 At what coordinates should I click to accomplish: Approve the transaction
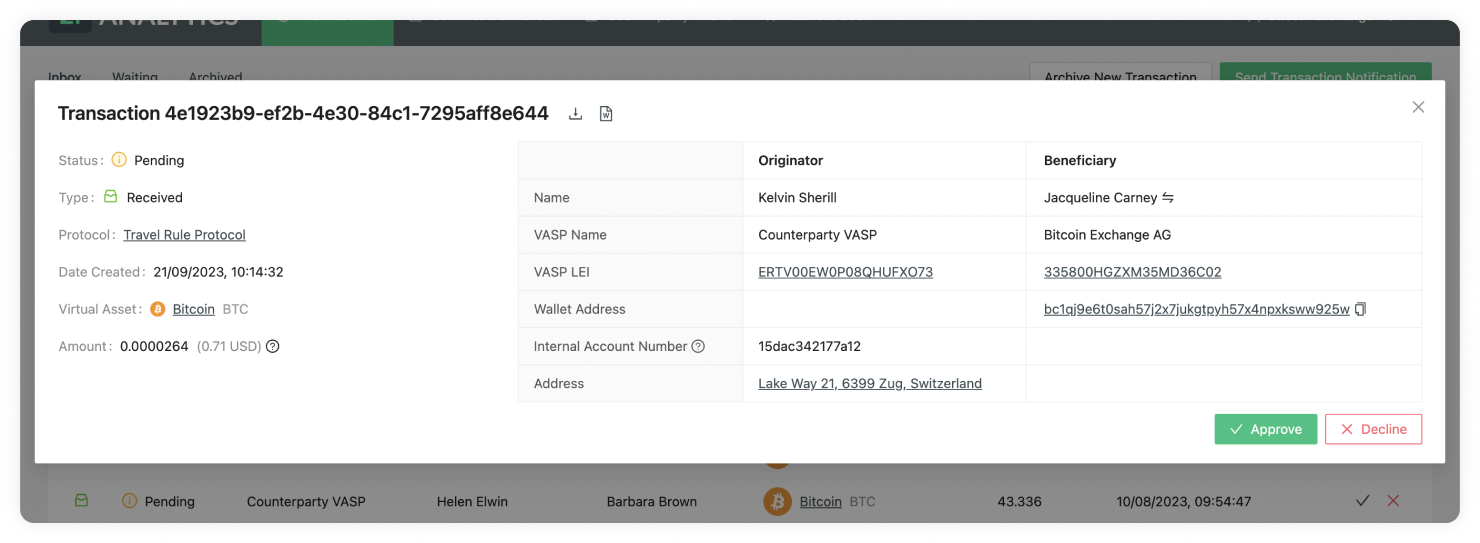[1266, 429]
